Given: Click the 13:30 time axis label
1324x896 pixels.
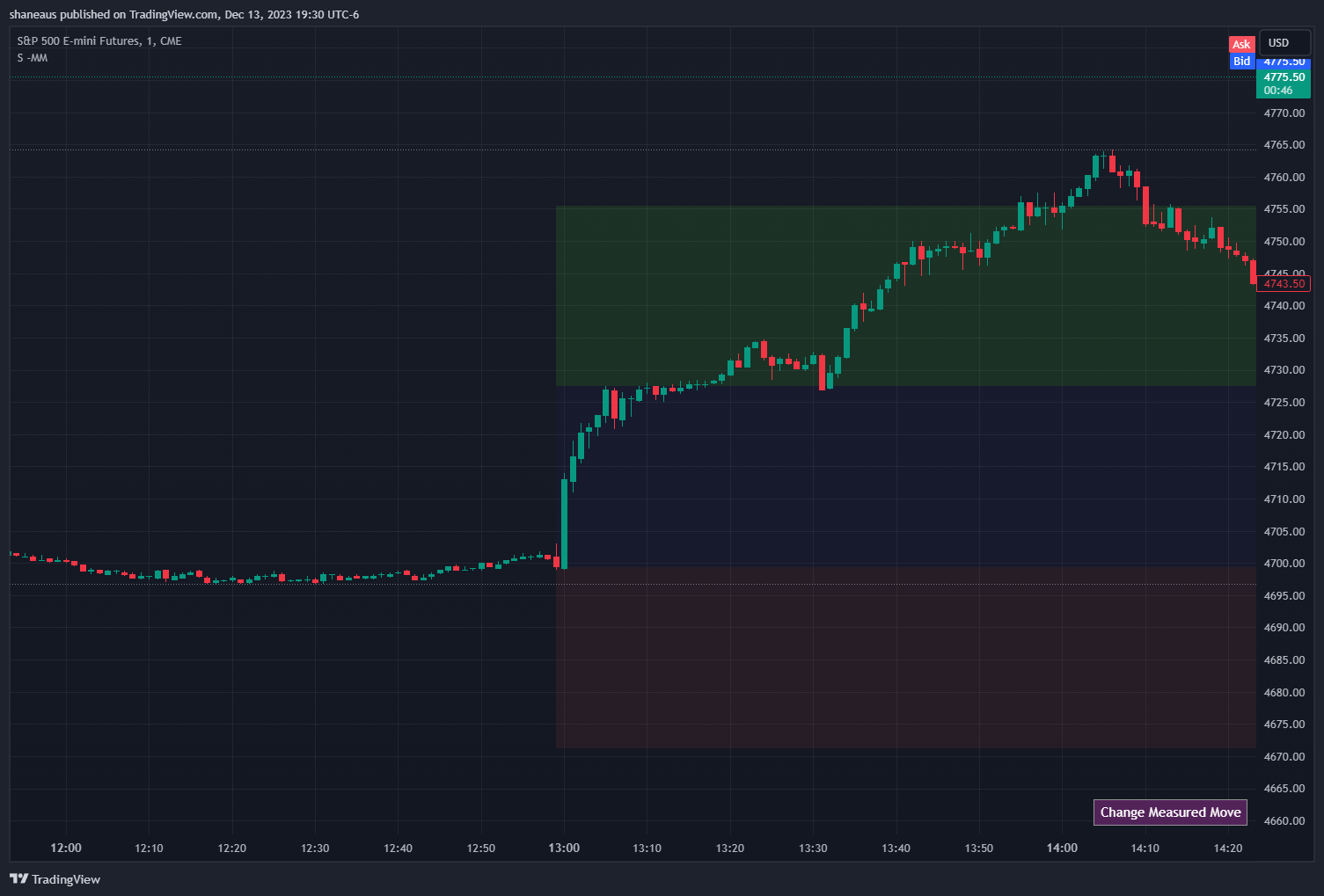Looking at the screenshot, I should click(813, 848).
